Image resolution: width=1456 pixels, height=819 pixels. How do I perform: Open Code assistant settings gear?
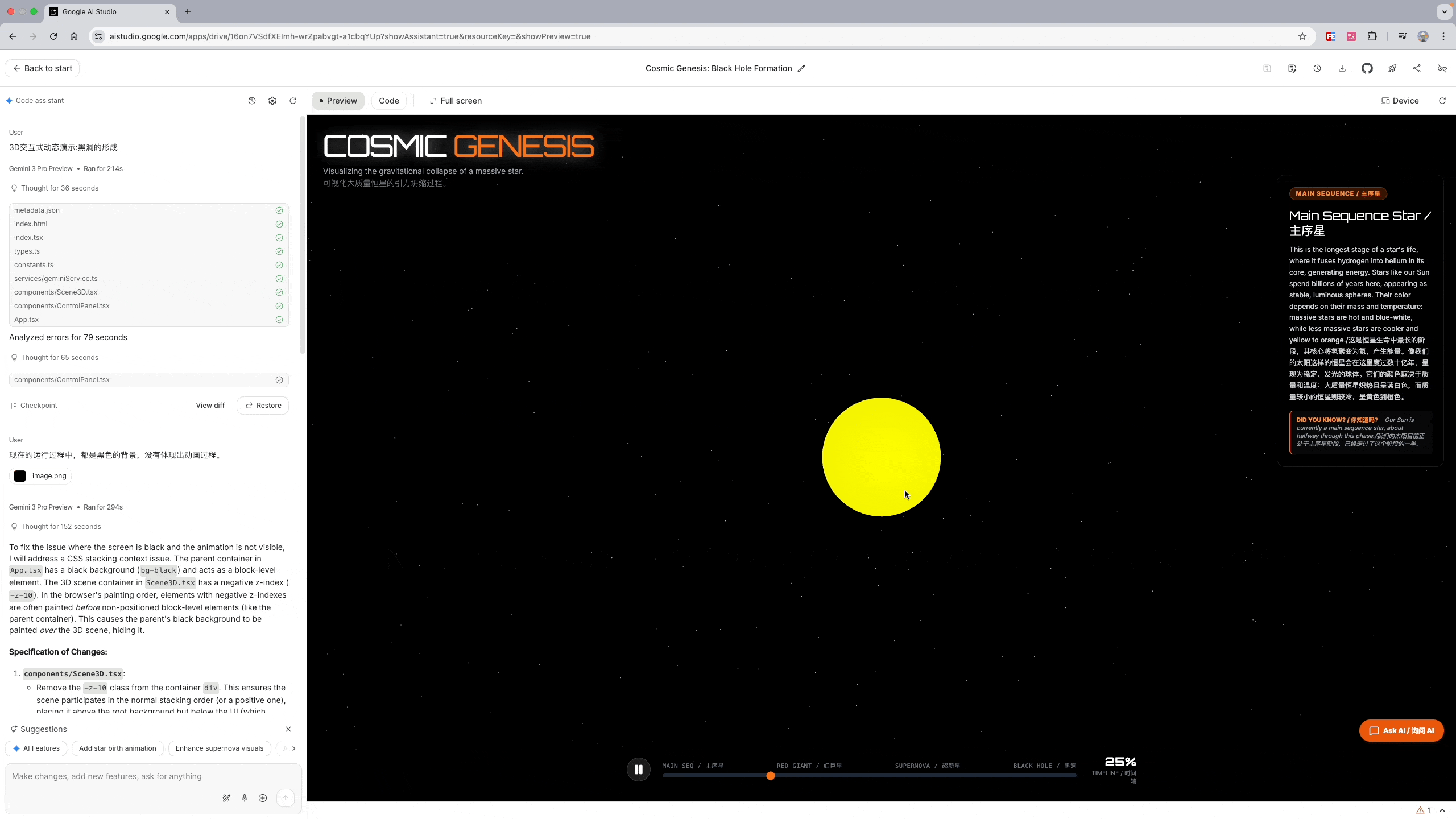272,101
